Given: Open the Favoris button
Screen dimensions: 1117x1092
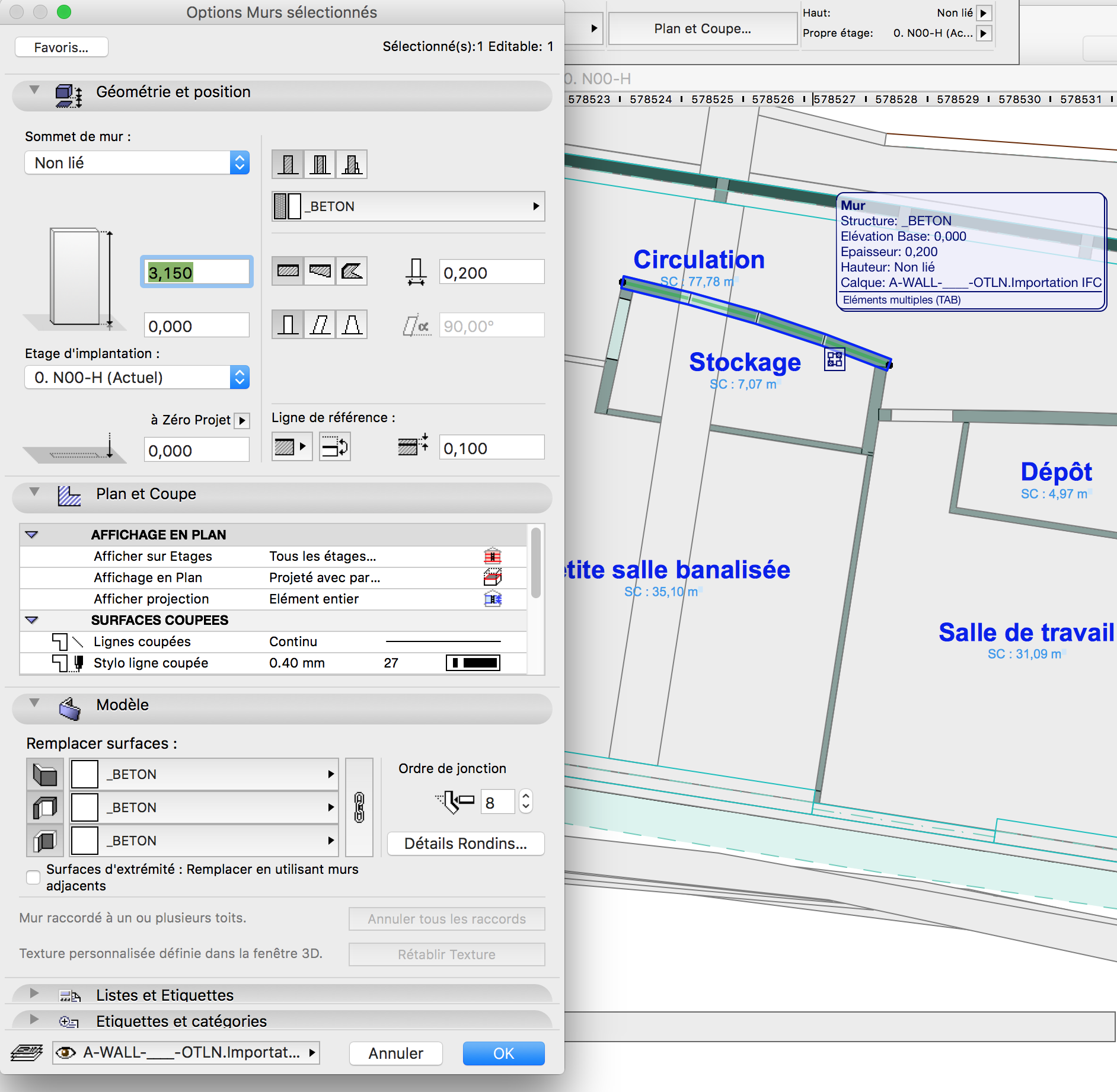Looking at the screenshot, I should pyautogui.click(x=61, y=47).
